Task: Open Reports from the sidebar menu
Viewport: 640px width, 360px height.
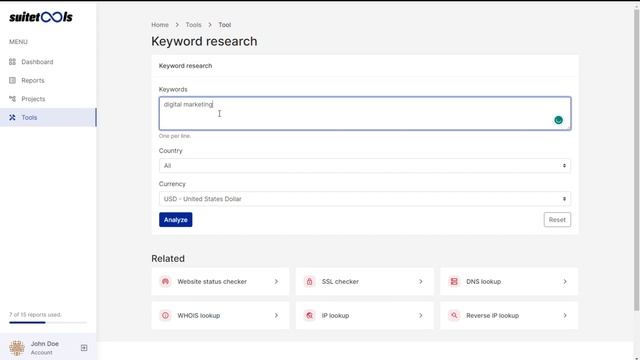Action: [x=48, y=80]
